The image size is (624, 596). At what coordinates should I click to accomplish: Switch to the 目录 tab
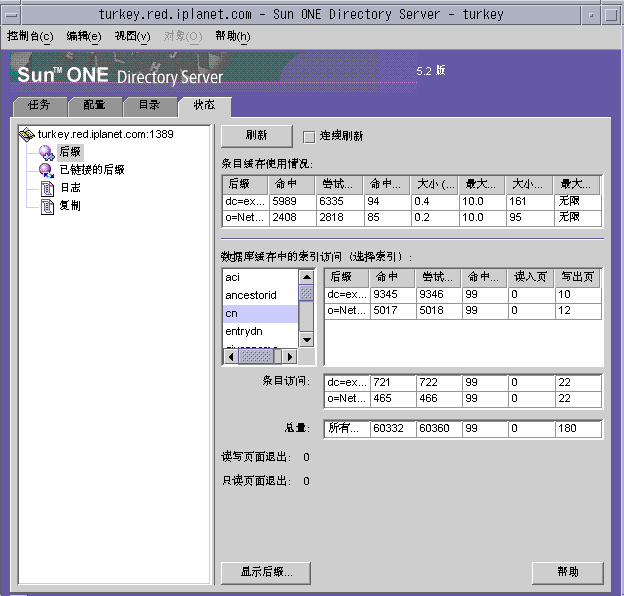[x=149, y=105]
